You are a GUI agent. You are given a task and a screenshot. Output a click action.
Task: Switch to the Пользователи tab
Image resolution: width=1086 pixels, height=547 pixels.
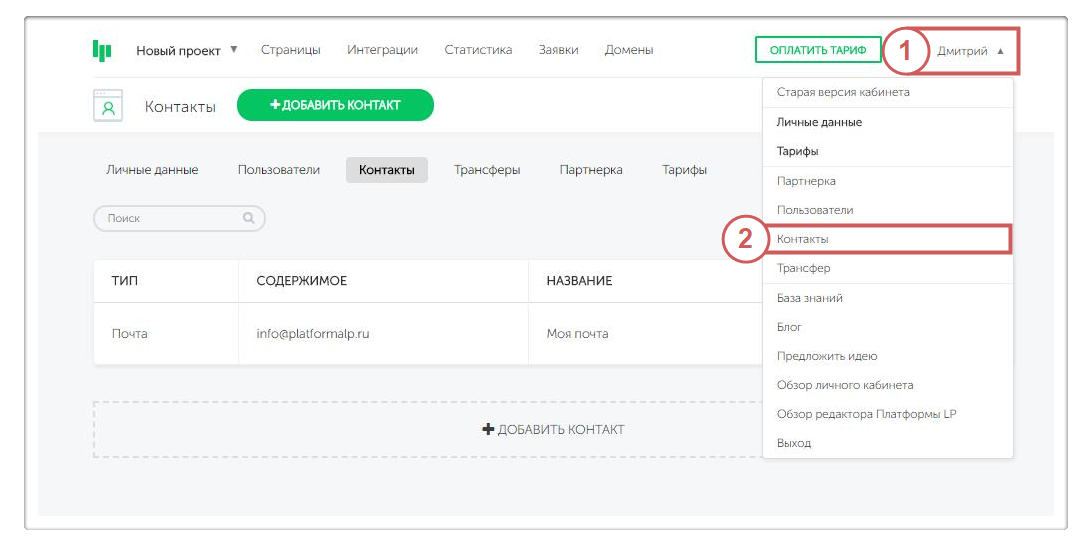[x=279, y=170]
